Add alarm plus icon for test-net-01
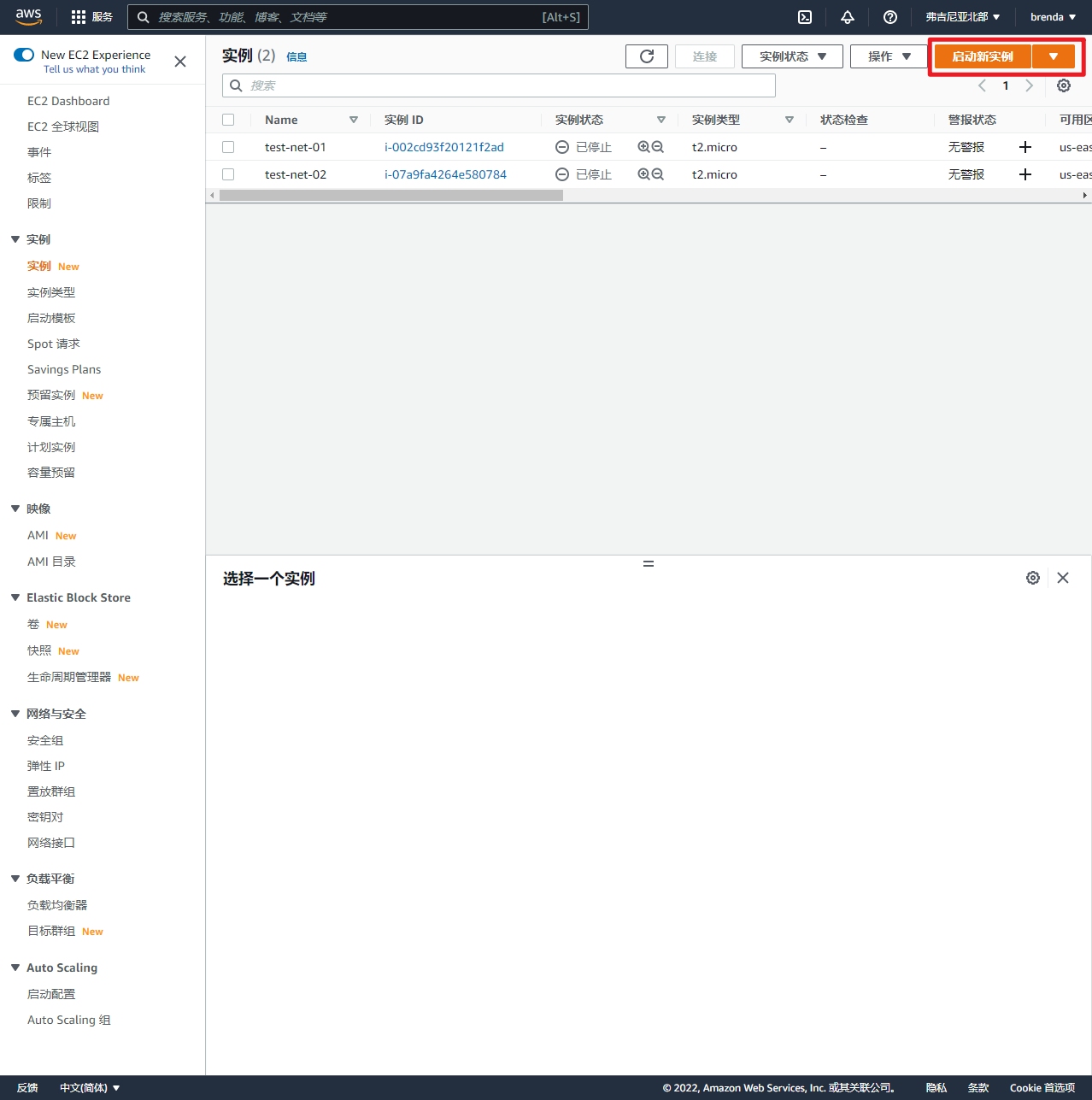The height and width of the screenshot is (1100, 1092). point(1025,147)
